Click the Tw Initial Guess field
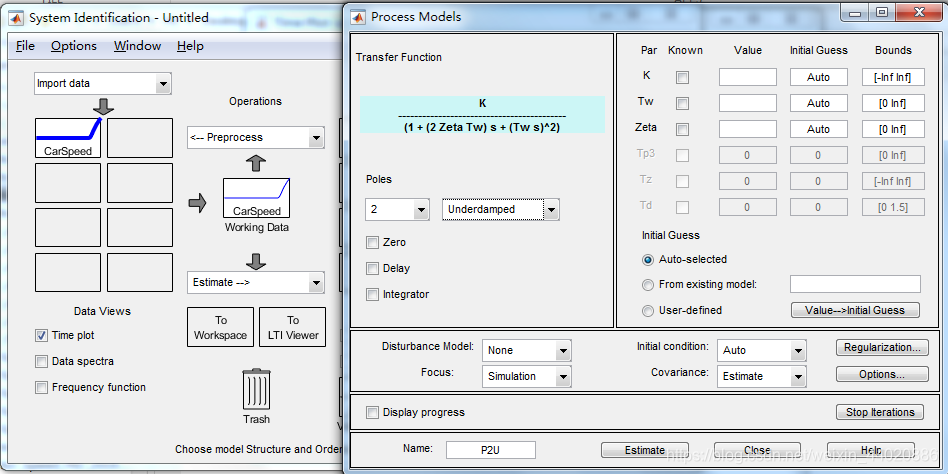 (x=819, y=103)
